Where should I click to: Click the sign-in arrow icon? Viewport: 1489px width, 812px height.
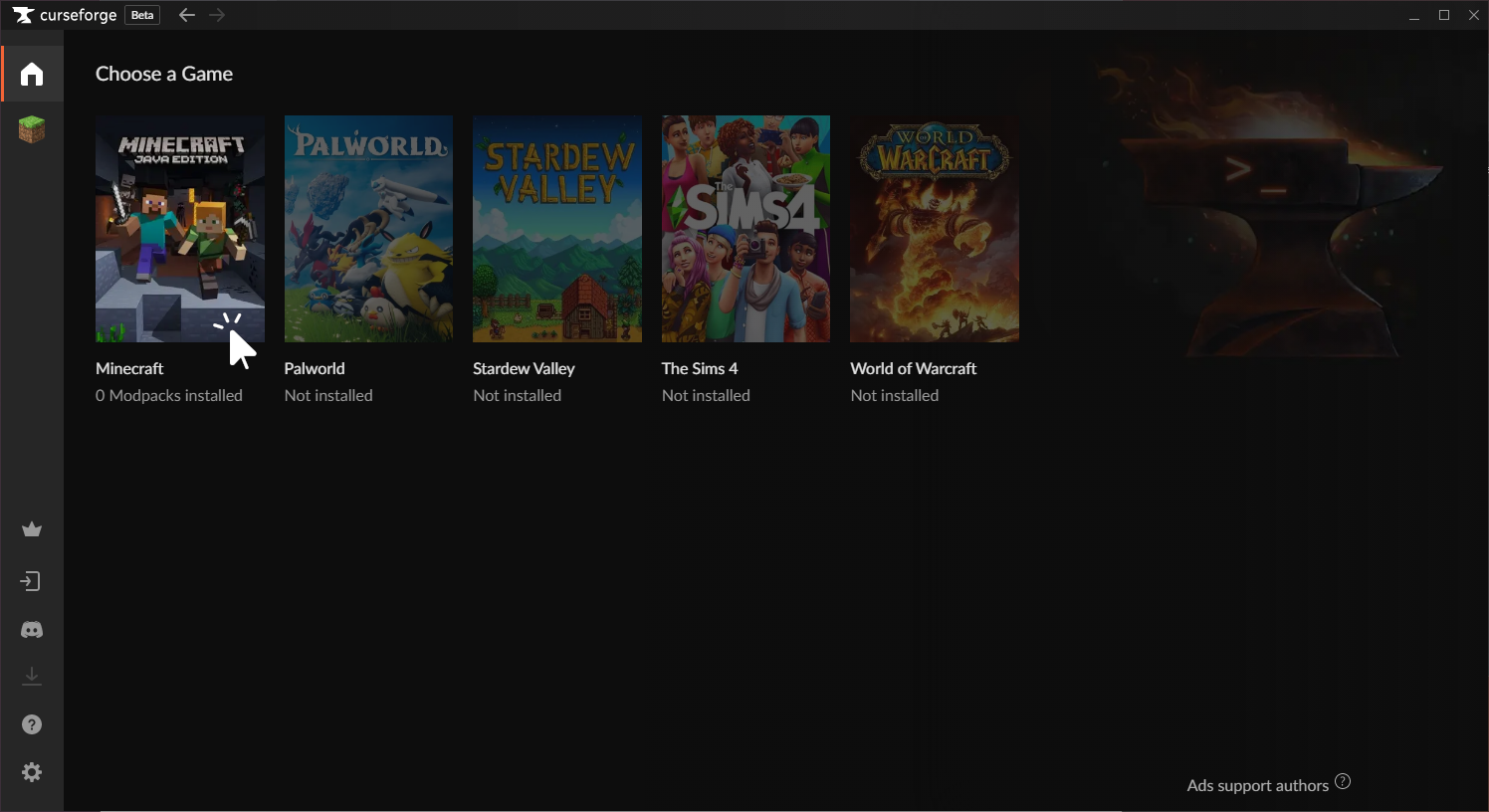tap(32, 581)
